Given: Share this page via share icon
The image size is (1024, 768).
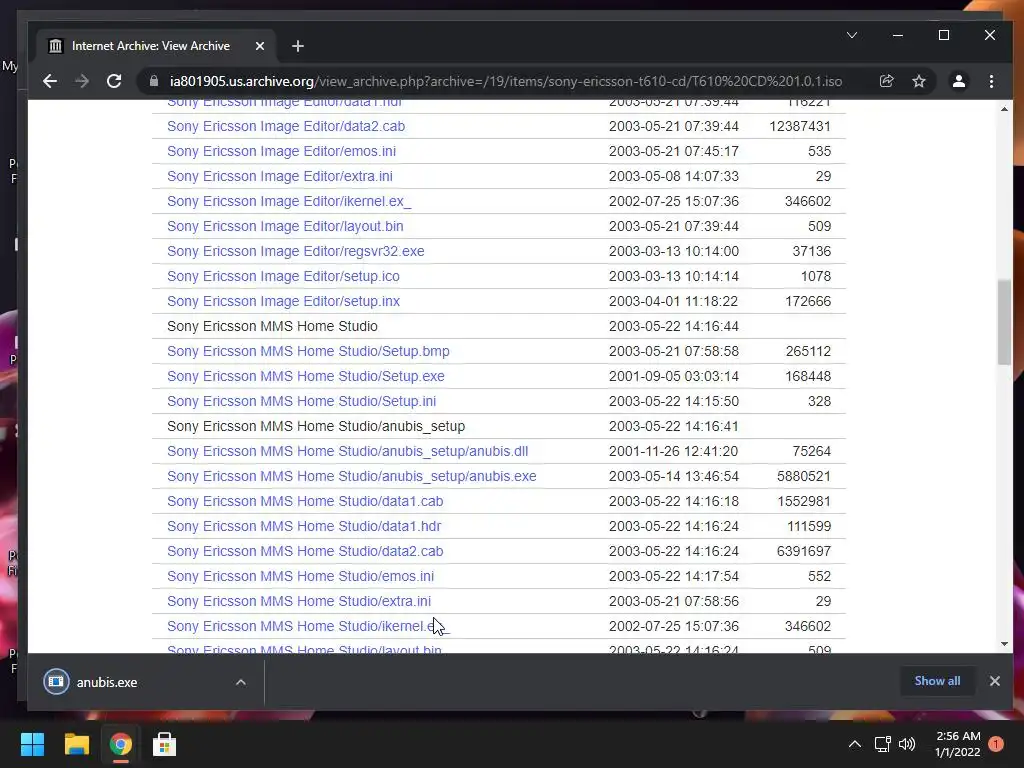Looking at the screenshot, I should pyautogui.click(x=886, y=81).
